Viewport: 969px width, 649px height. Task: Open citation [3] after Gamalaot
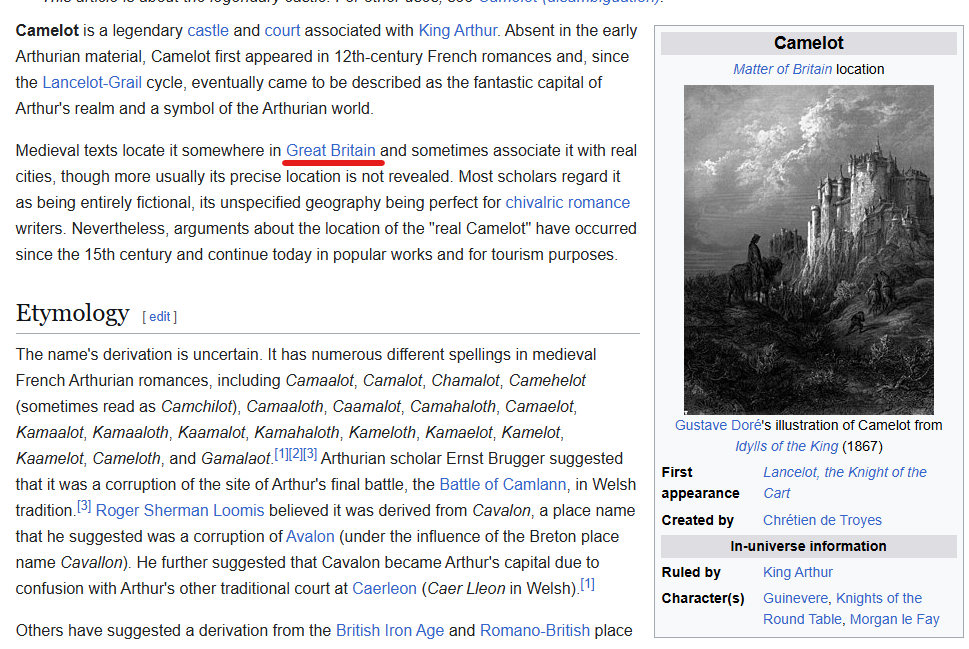tap(310, 454)
